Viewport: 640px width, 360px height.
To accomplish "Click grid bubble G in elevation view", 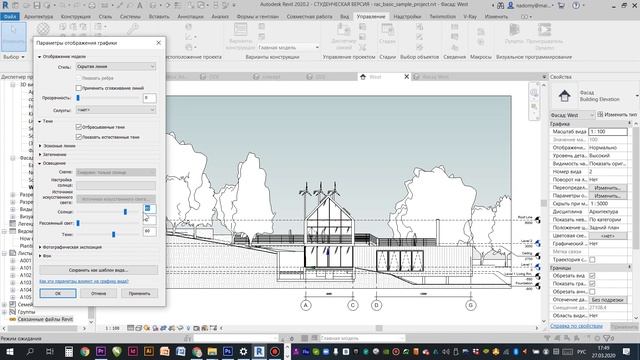I will coord(471,305).
